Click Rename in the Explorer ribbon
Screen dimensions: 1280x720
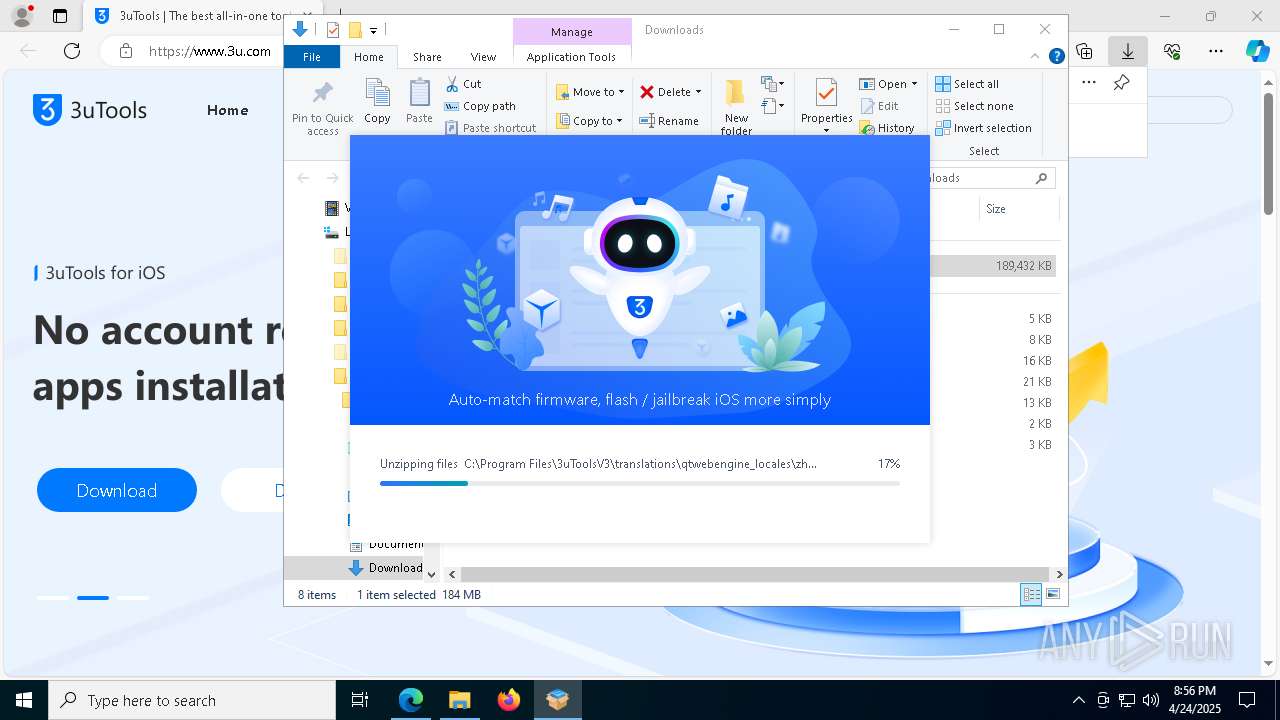click(x=669, y=121)
